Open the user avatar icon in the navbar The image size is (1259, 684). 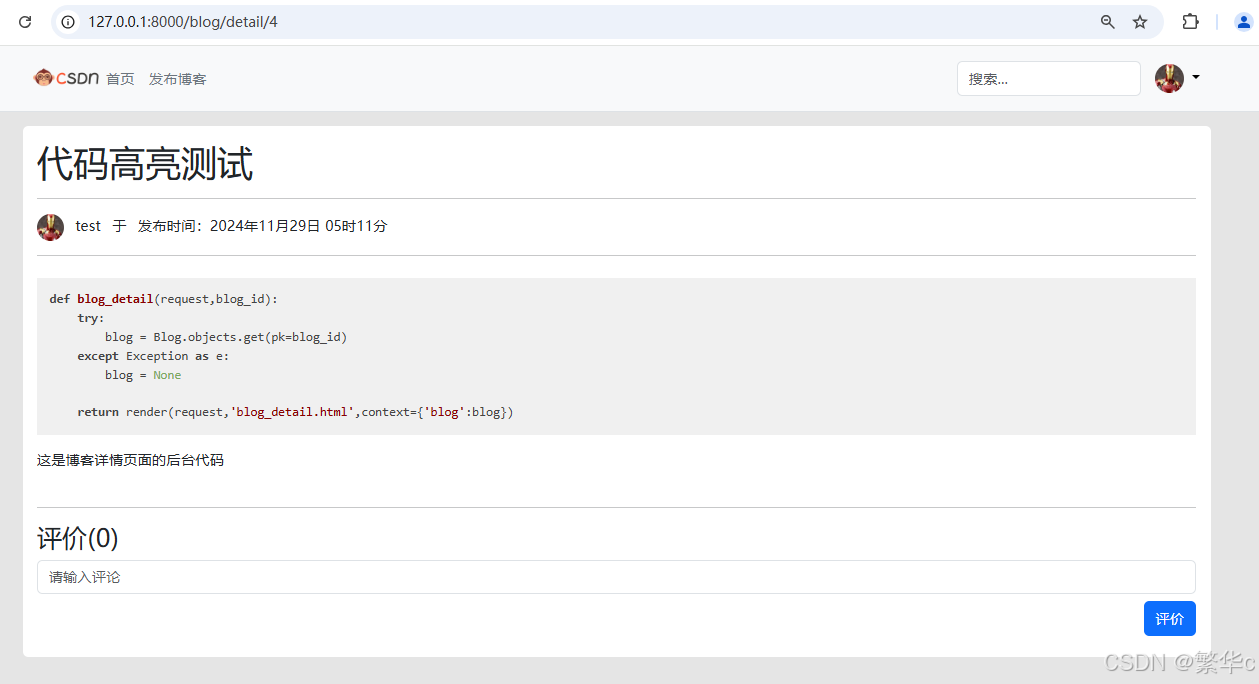[1168, 78]
